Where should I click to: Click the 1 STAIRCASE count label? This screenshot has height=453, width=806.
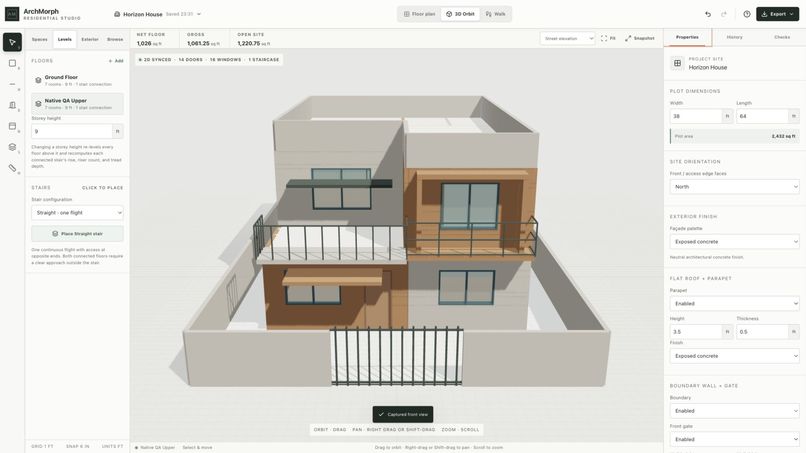click(x=264, y=60)
